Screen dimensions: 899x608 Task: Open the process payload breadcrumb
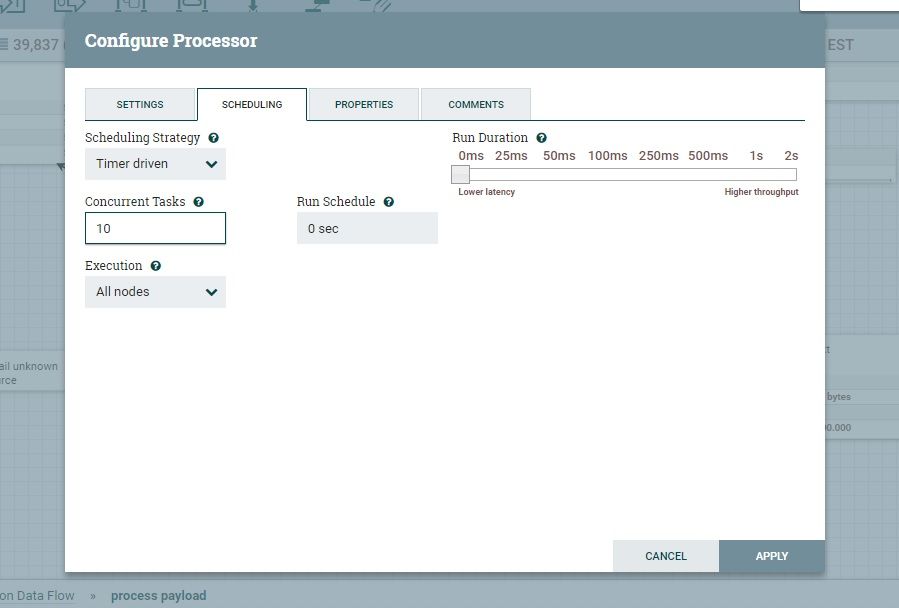158,594
